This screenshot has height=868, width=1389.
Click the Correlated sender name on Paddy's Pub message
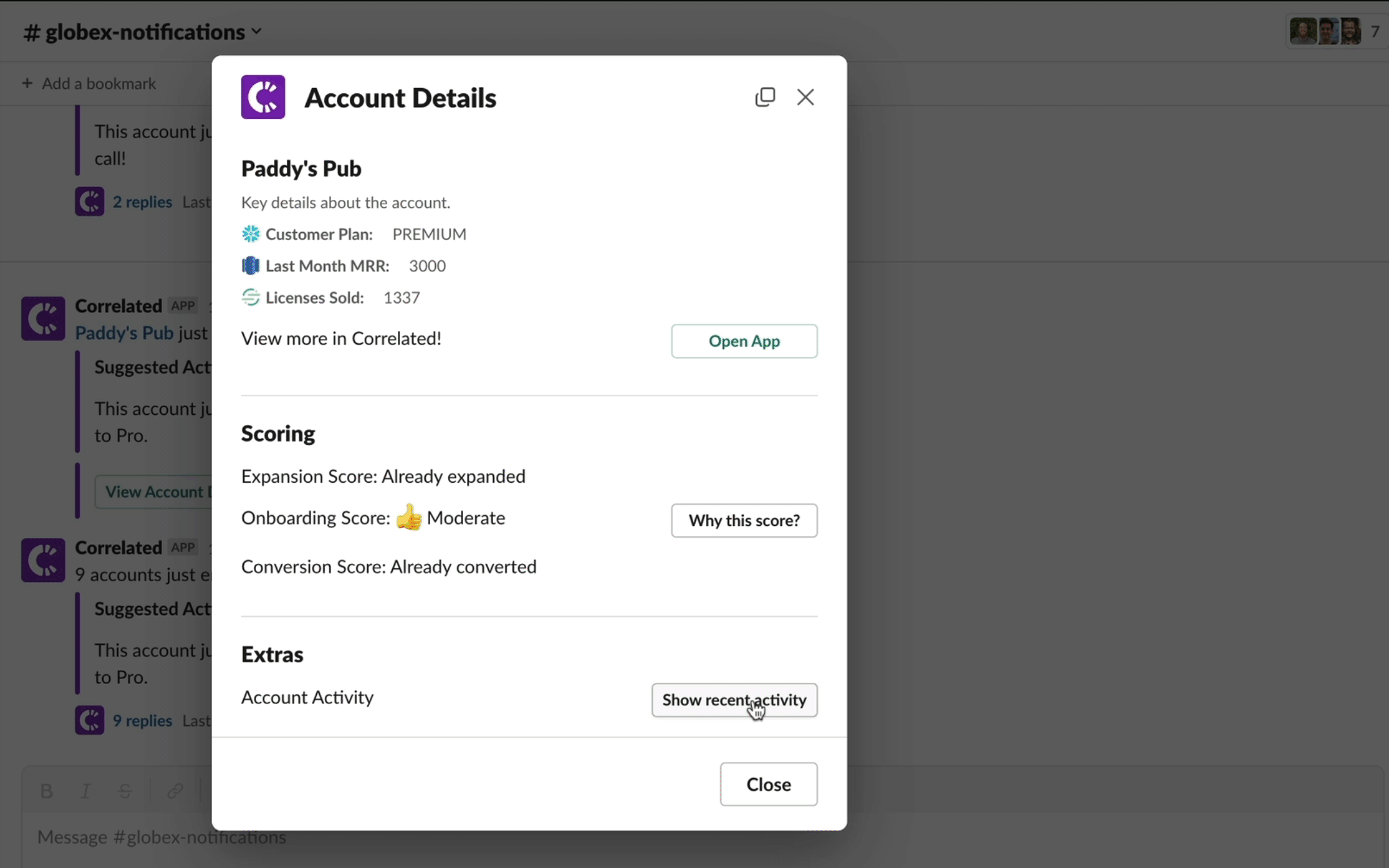click(118, 306)
